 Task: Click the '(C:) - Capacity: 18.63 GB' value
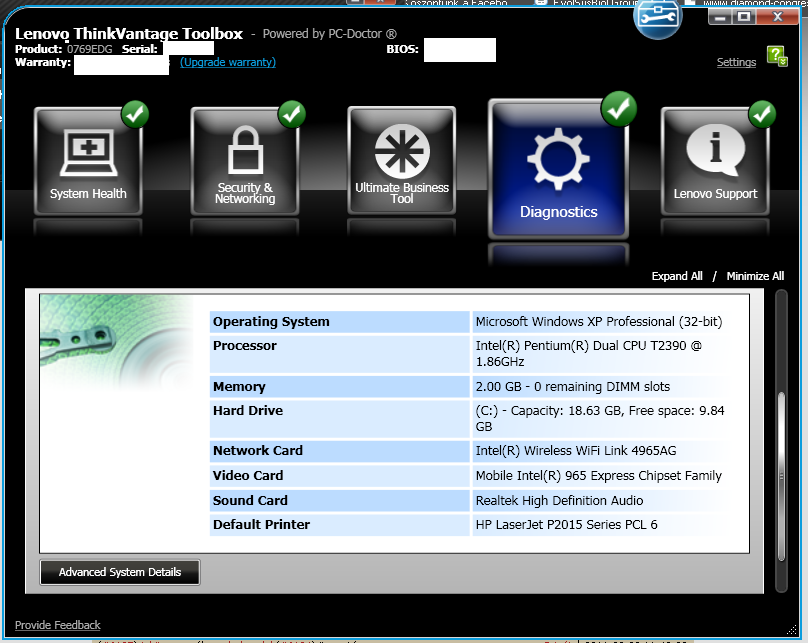600,418
